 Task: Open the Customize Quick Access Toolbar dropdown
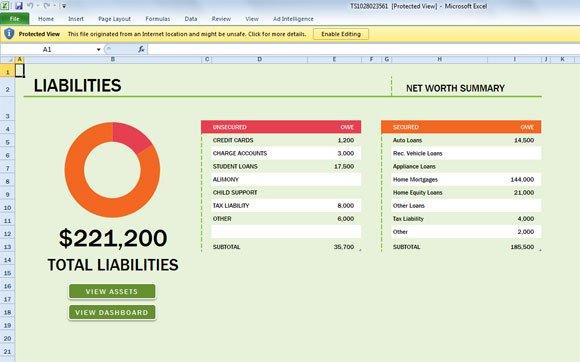(64, 6)
